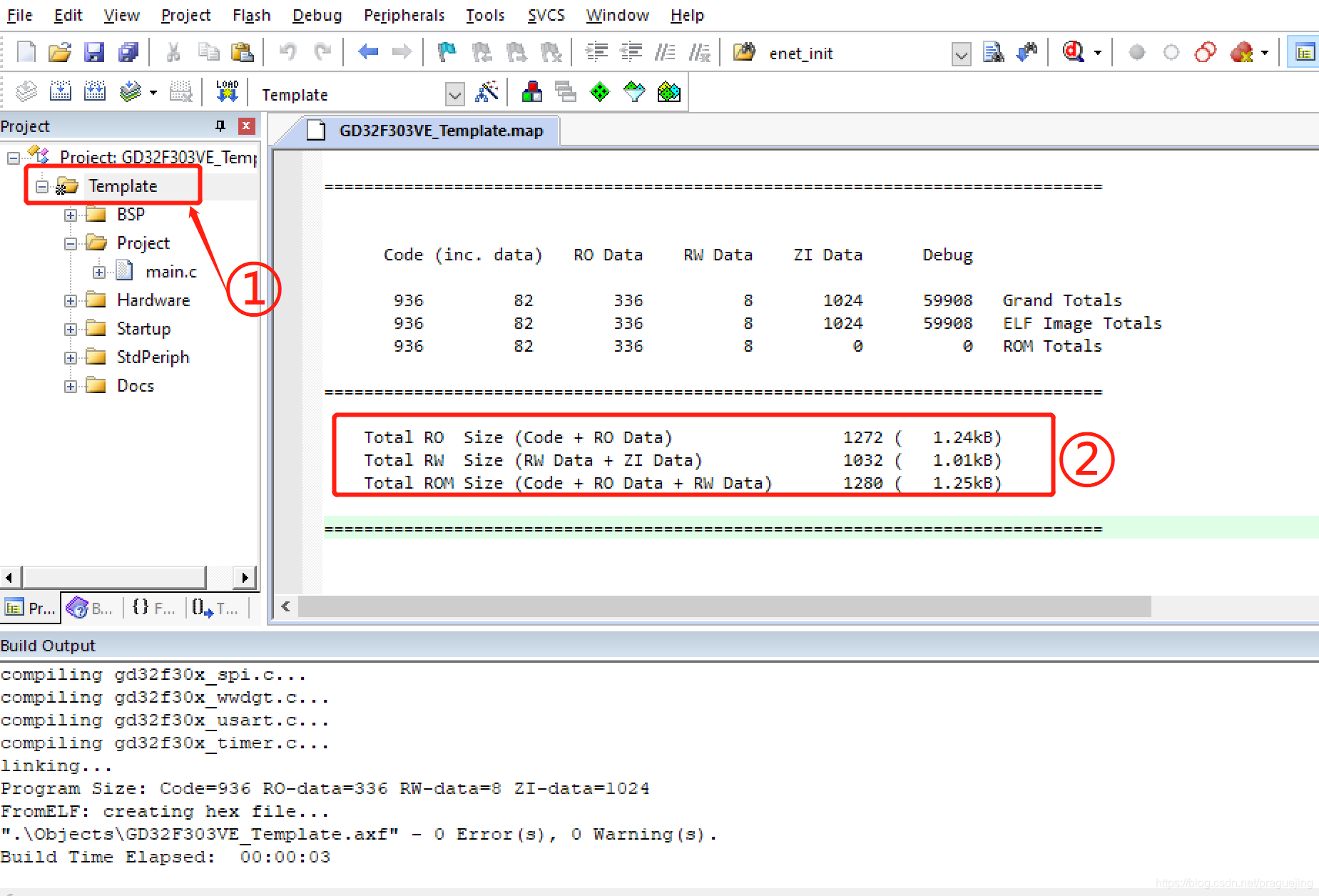This screenshot has height=896, width=1319.
Task: Launch the Pack Installer icon
Action: 669,92
